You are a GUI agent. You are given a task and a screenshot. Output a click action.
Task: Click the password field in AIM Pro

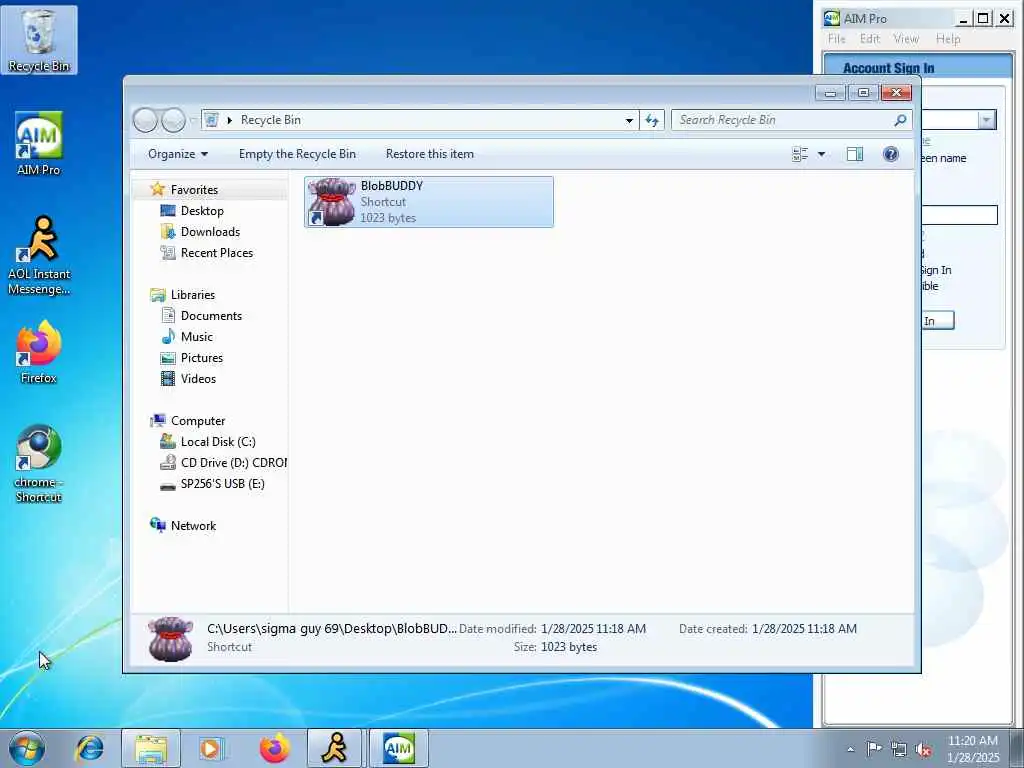[x=959, y=215]
